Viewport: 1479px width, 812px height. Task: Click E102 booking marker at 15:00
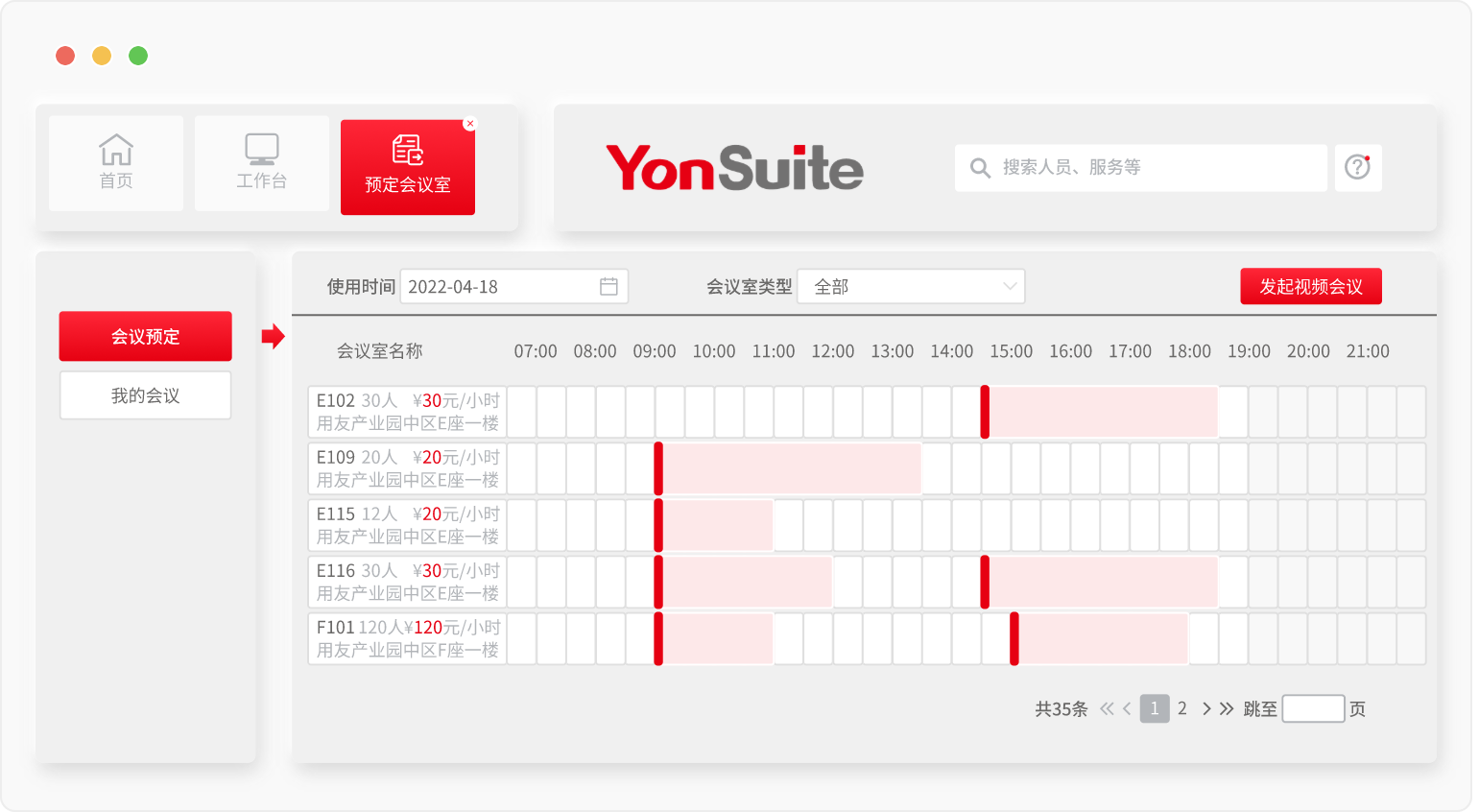click(985, 412)
